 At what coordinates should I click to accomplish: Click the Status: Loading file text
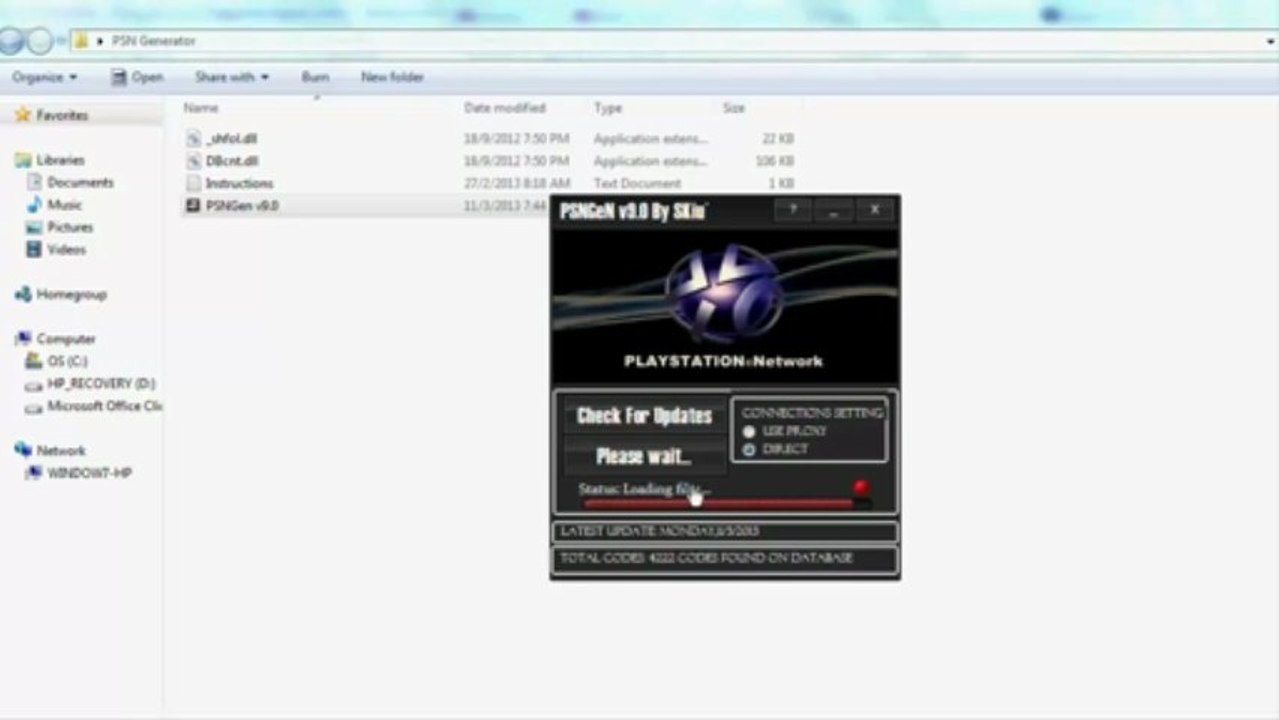[644, 489]
